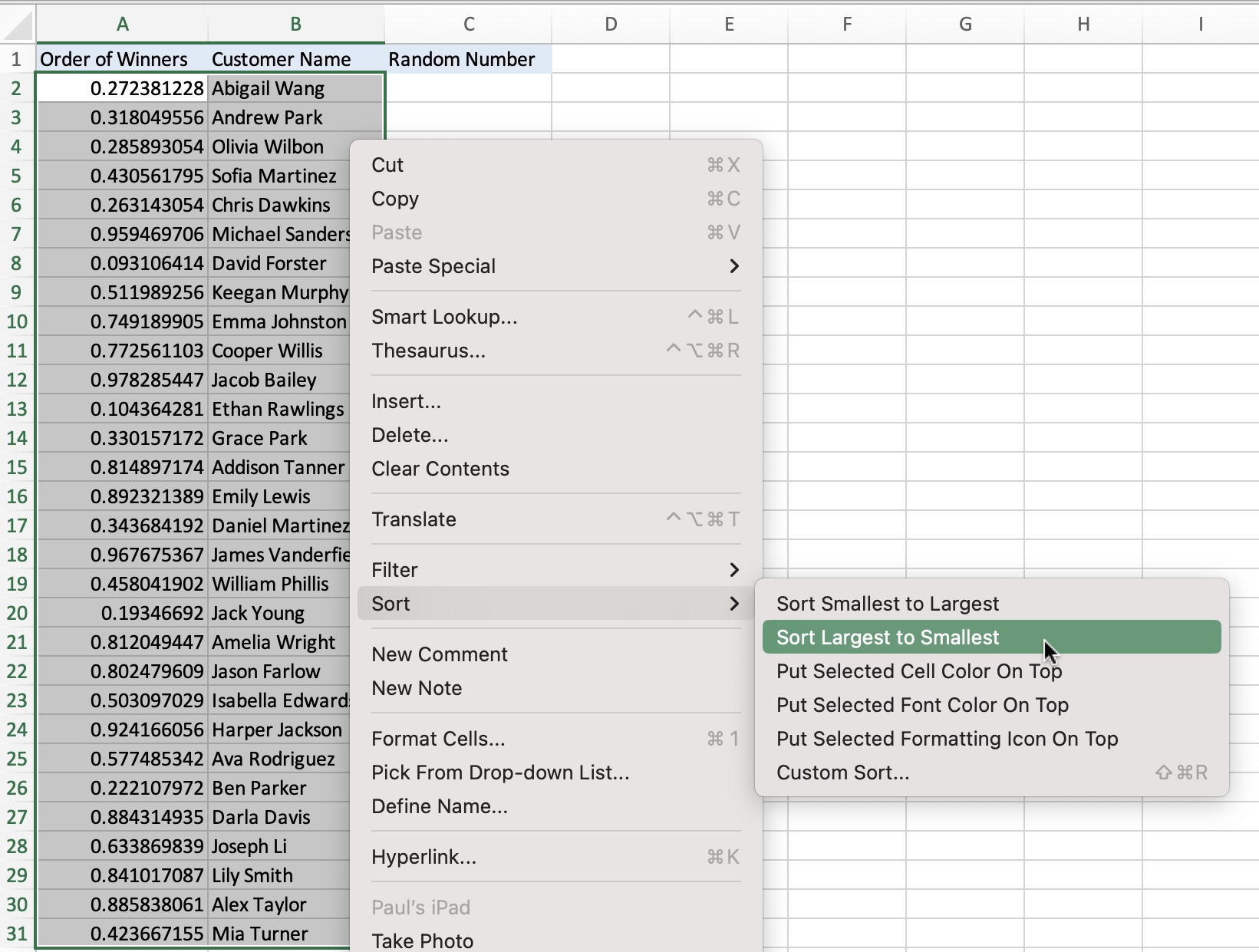Select Take Photo menu entry
The image size is (1259, 952).
pyautogui.click(x=556, y=940)
